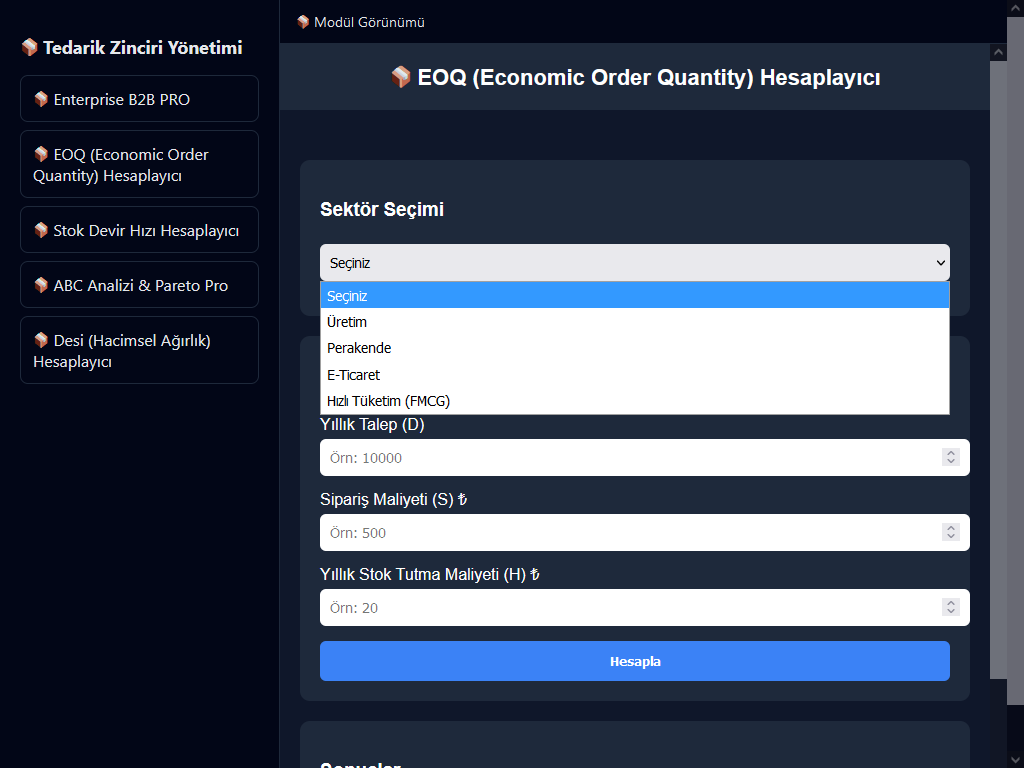This screenshot has height=768, width=1024.
Task: Open Stok Devir Hızı Hesaplayıcı
Action: tap(139, 230)
